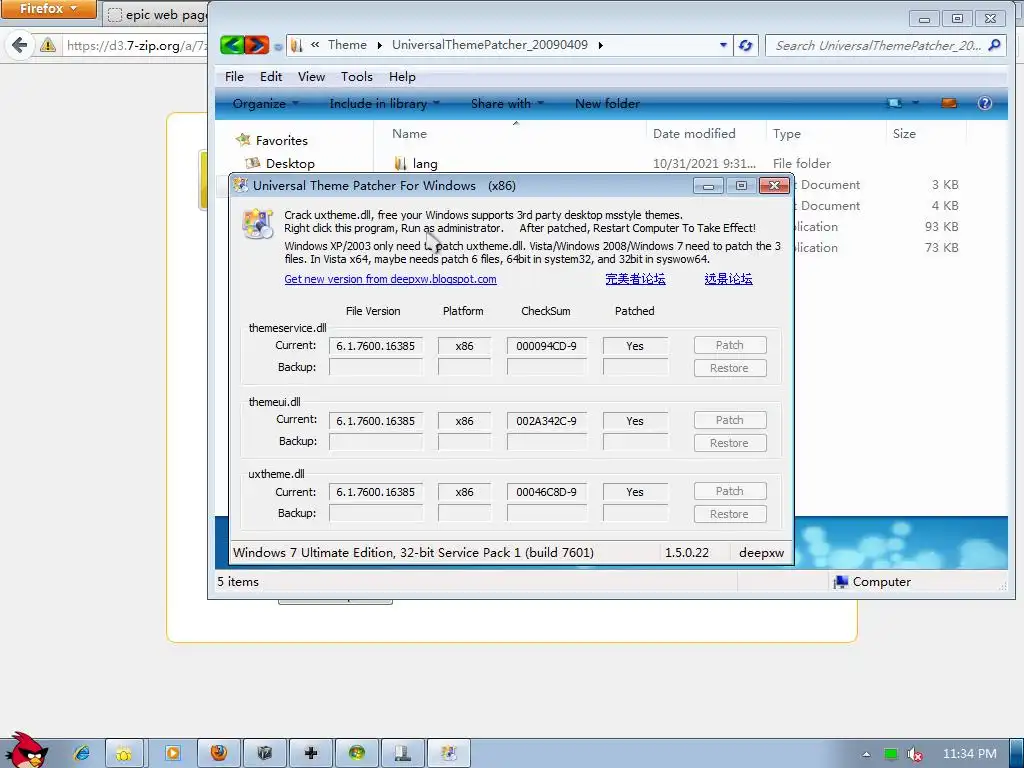
Task: Click the UniversalThemePatcher_20090409 breadcrumb
Action: 490,45
